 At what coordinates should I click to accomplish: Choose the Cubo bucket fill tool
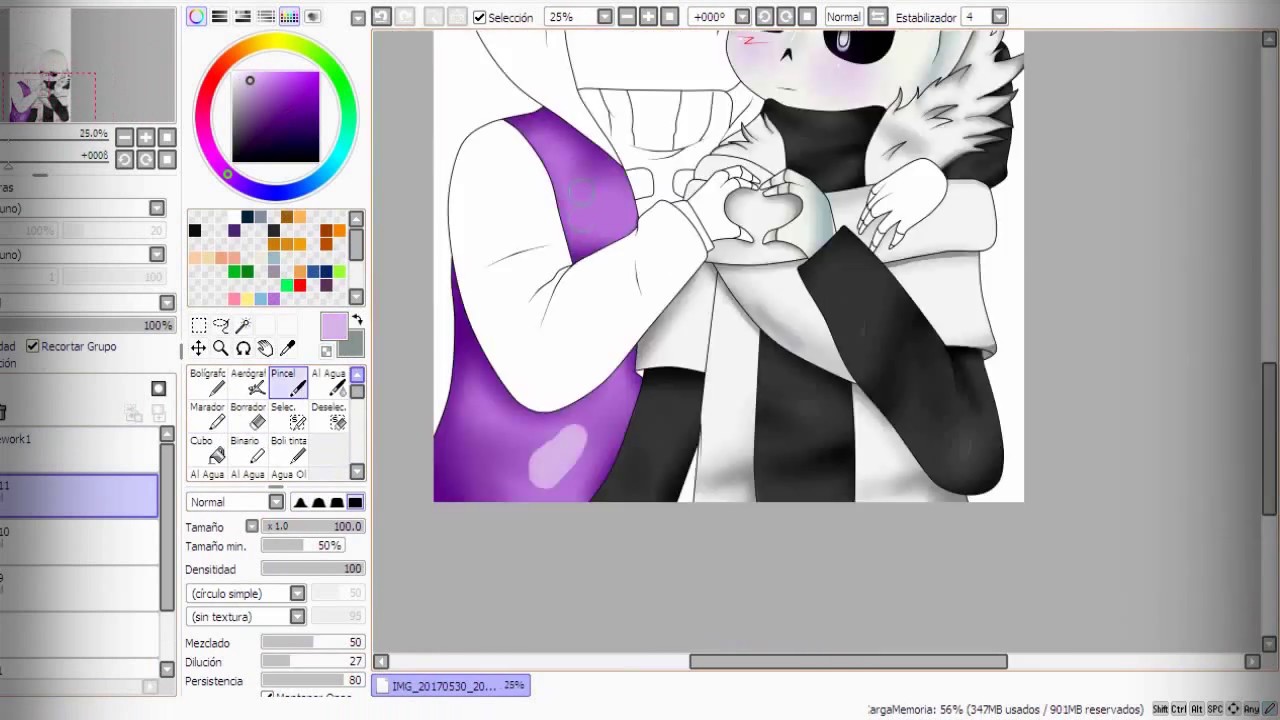click(207, 449)
